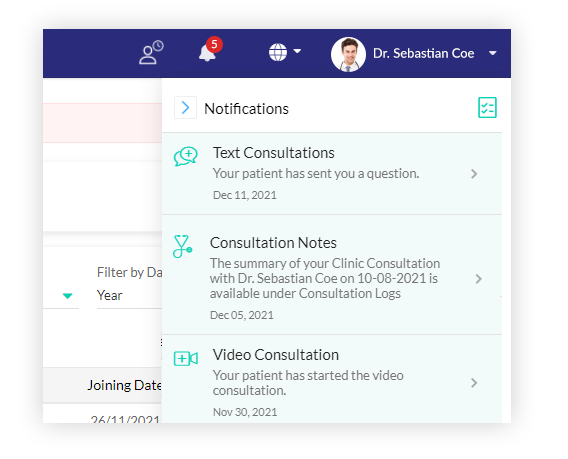
Task: Mark all notifications as read checklist icon
Action: point(487,108)
